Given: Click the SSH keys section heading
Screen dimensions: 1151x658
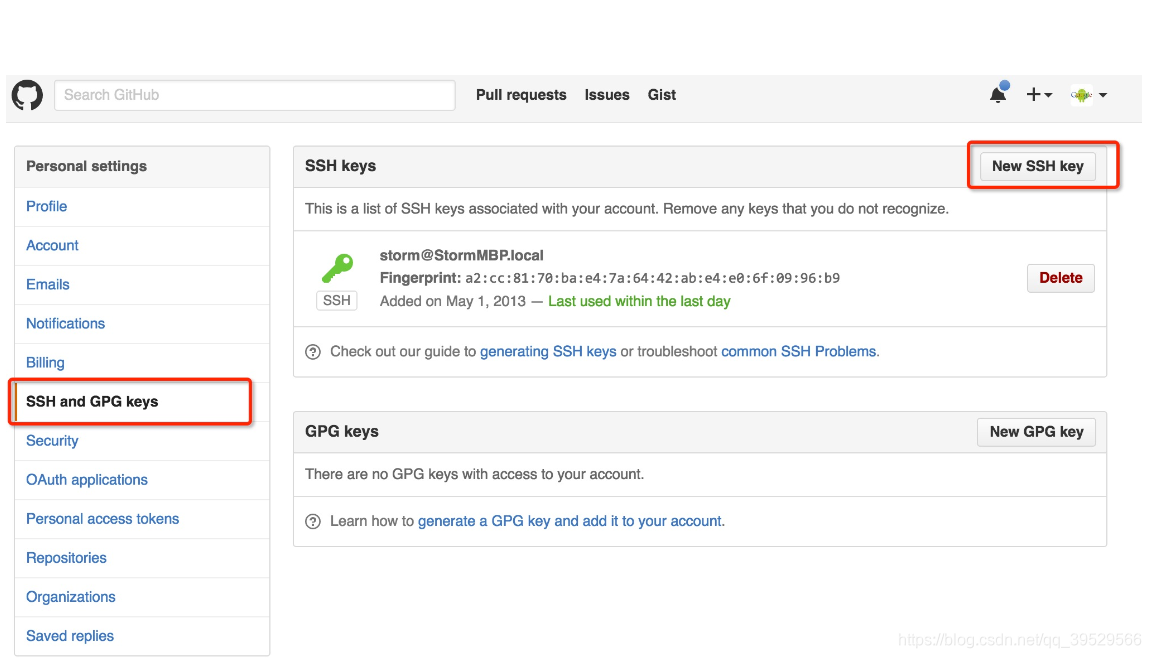Looking at the screenshot, I should coord(341,166).
